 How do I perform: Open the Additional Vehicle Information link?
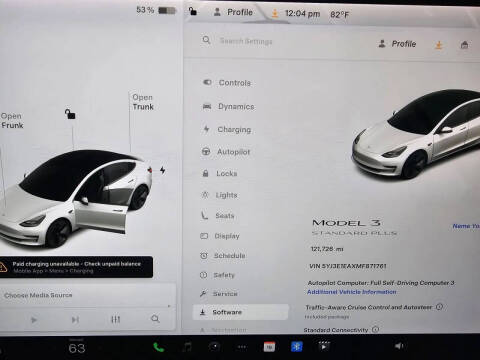[x=352, y=292]
